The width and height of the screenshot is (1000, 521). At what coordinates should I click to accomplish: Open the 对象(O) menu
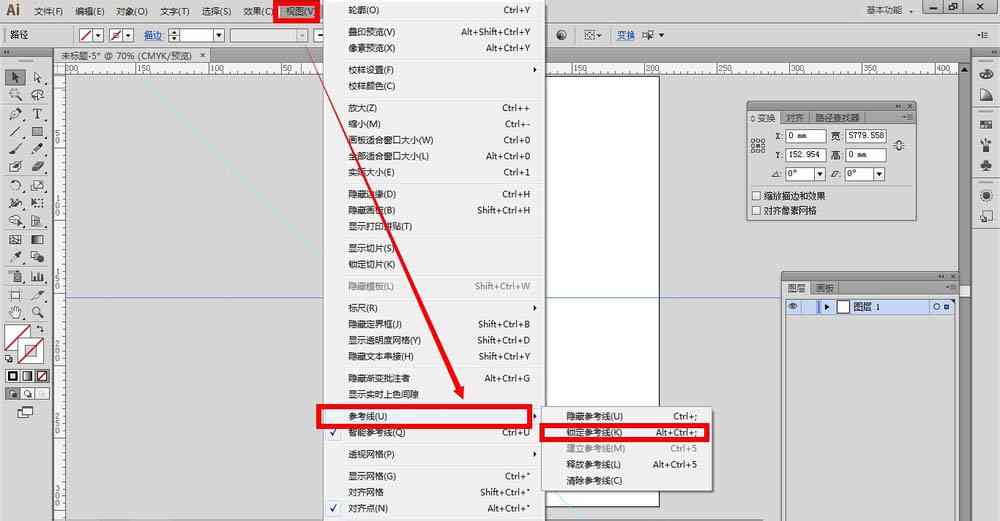coord(132,11)
